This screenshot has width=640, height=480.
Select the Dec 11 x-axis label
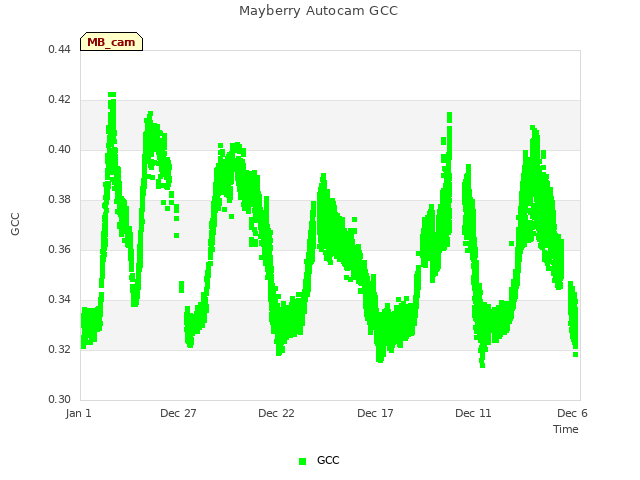(473, 413)
